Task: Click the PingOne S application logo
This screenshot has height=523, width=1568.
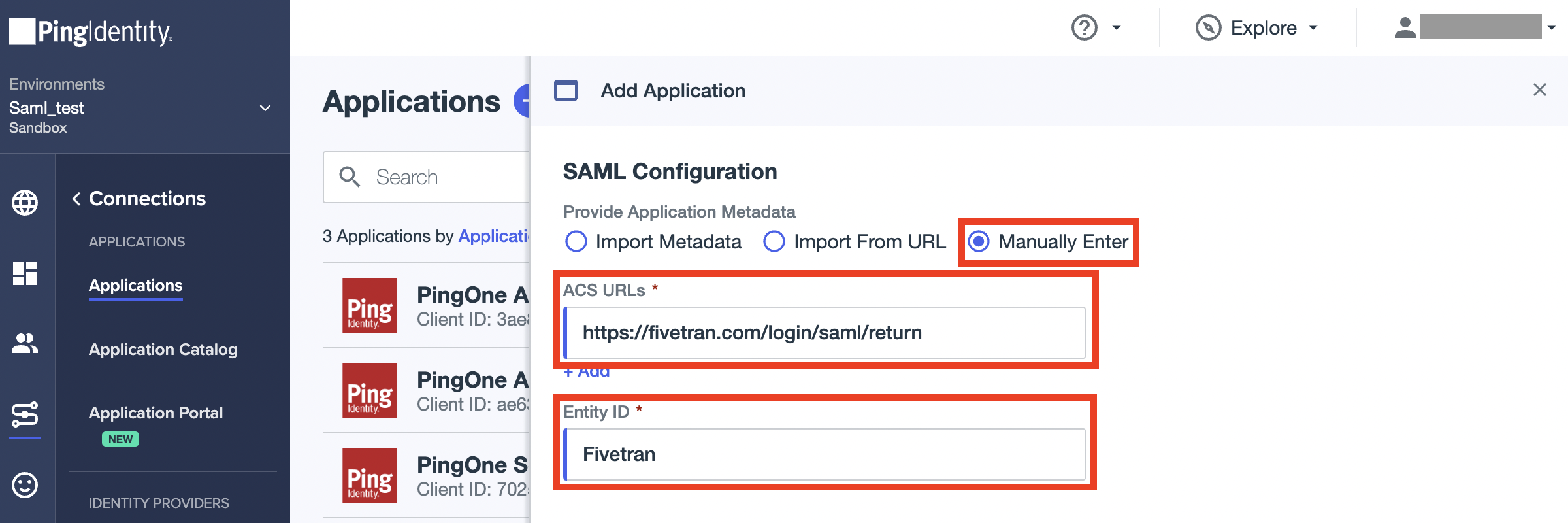Action: [x=370, y=475]
